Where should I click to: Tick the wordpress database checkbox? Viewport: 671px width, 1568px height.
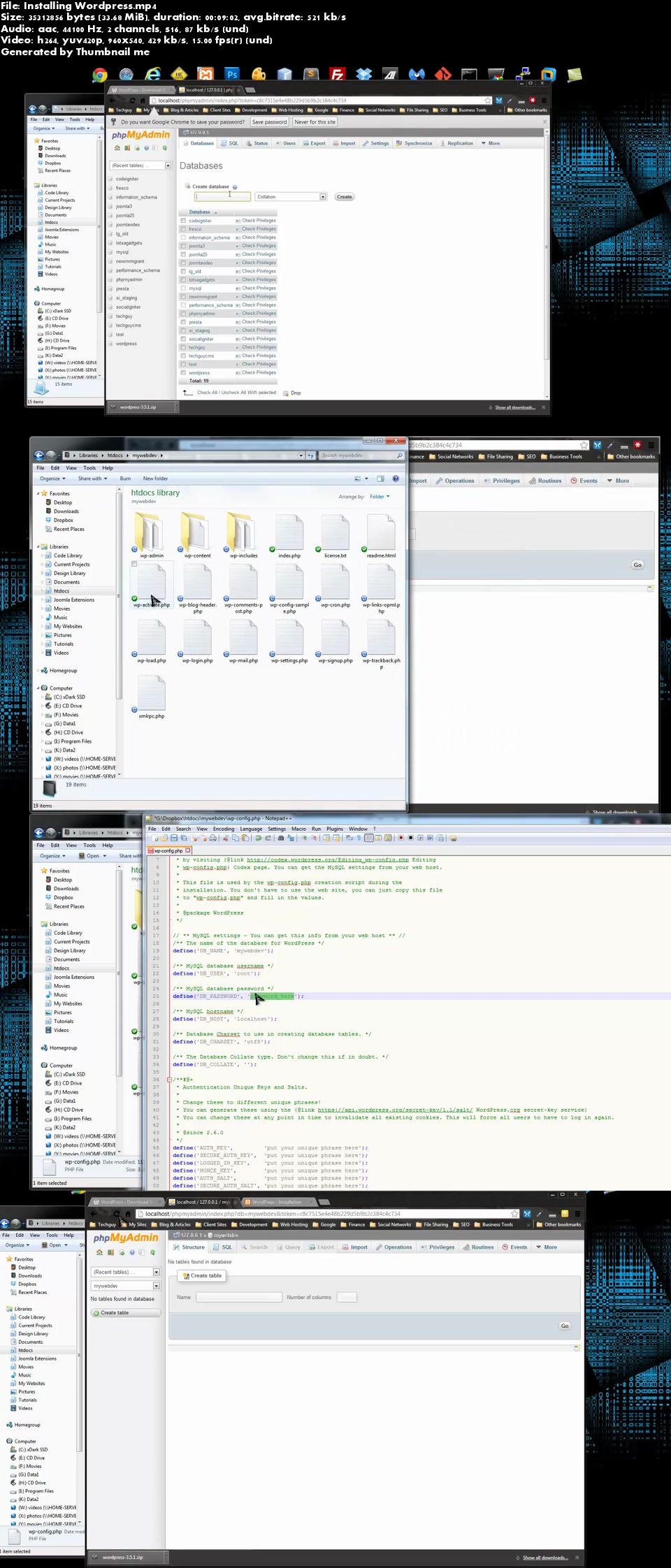pyautogui.click(x=183, y=372)
